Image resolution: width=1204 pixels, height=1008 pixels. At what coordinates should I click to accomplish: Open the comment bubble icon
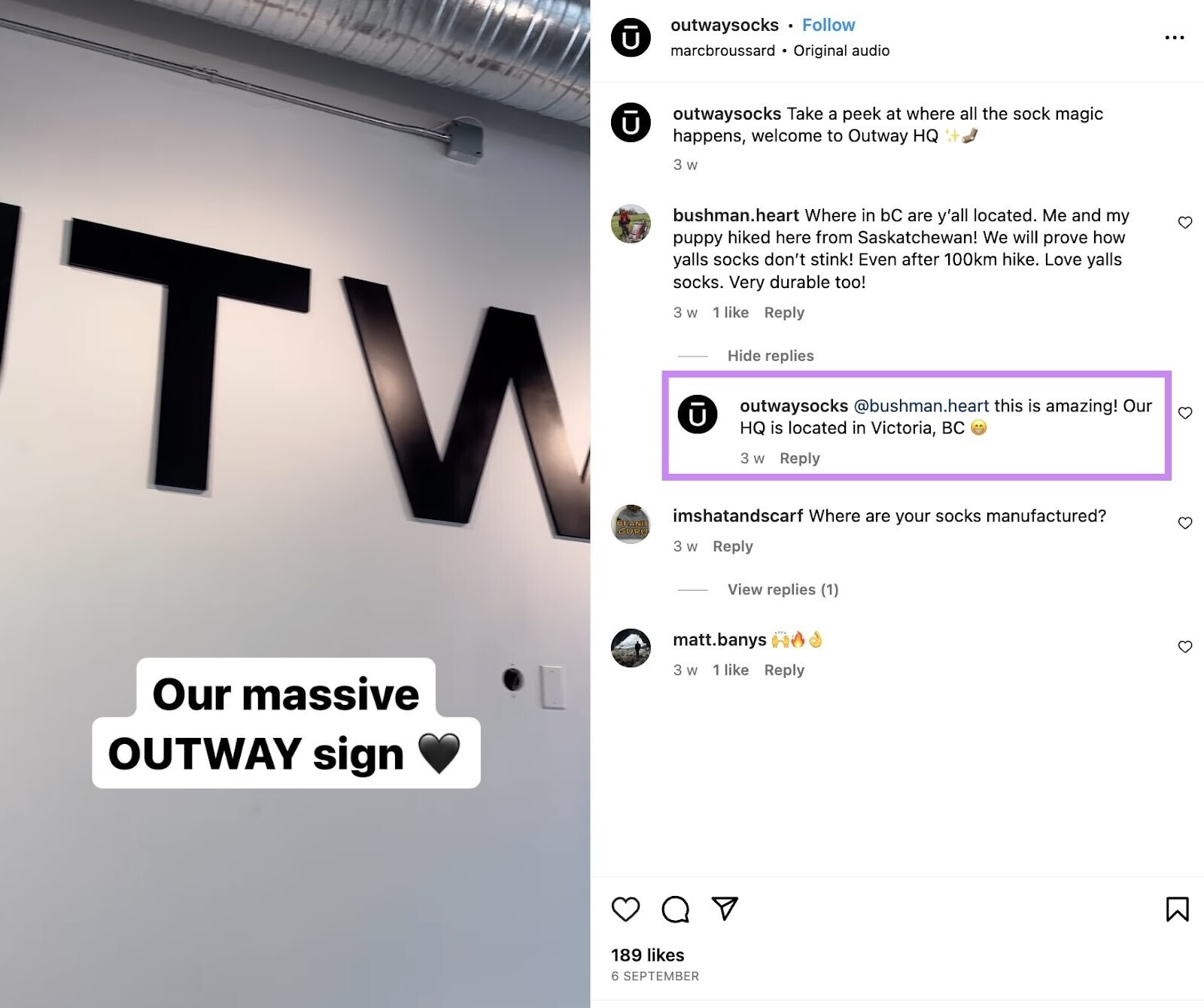point(675,909)
